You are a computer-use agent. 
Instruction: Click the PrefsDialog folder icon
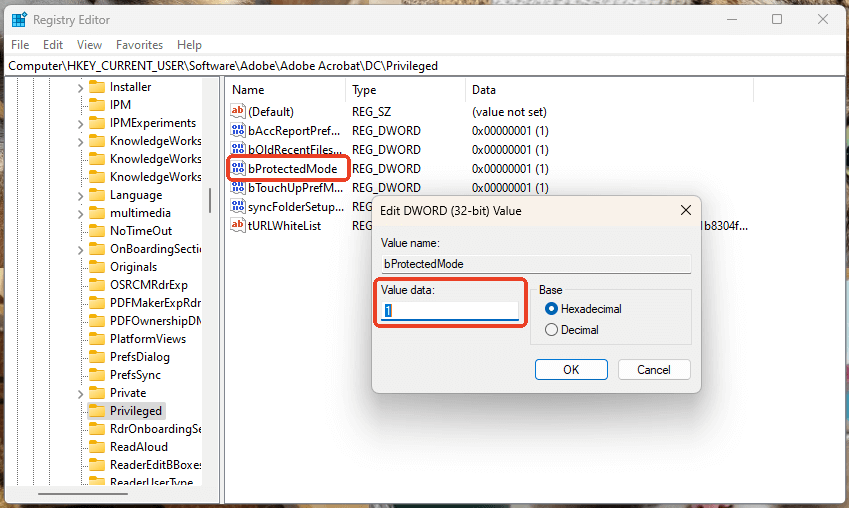coord(97,356)
